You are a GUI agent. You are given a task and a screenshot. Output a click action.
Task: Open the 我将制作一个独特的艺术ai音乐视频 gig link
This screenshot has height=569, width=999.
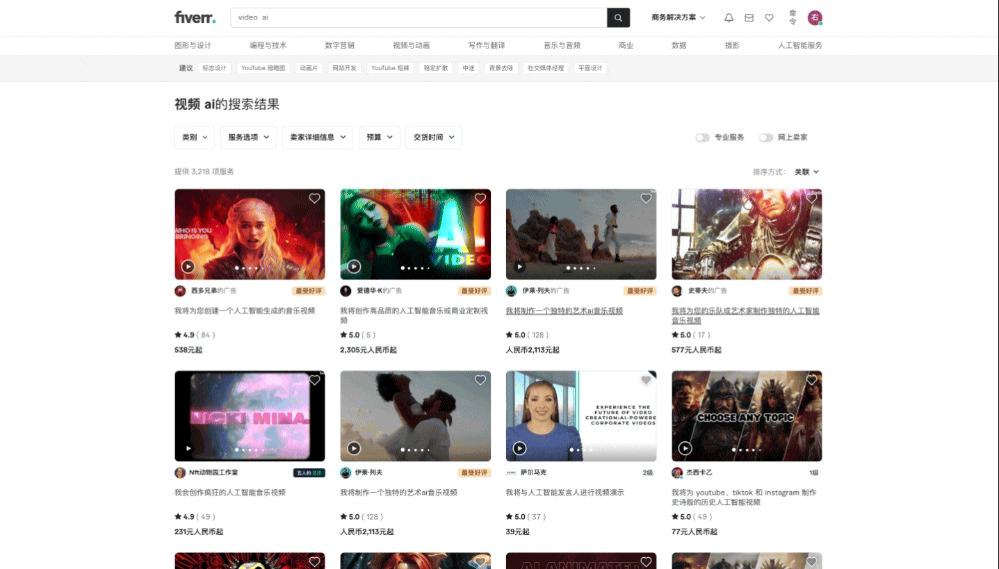(564, 311)
